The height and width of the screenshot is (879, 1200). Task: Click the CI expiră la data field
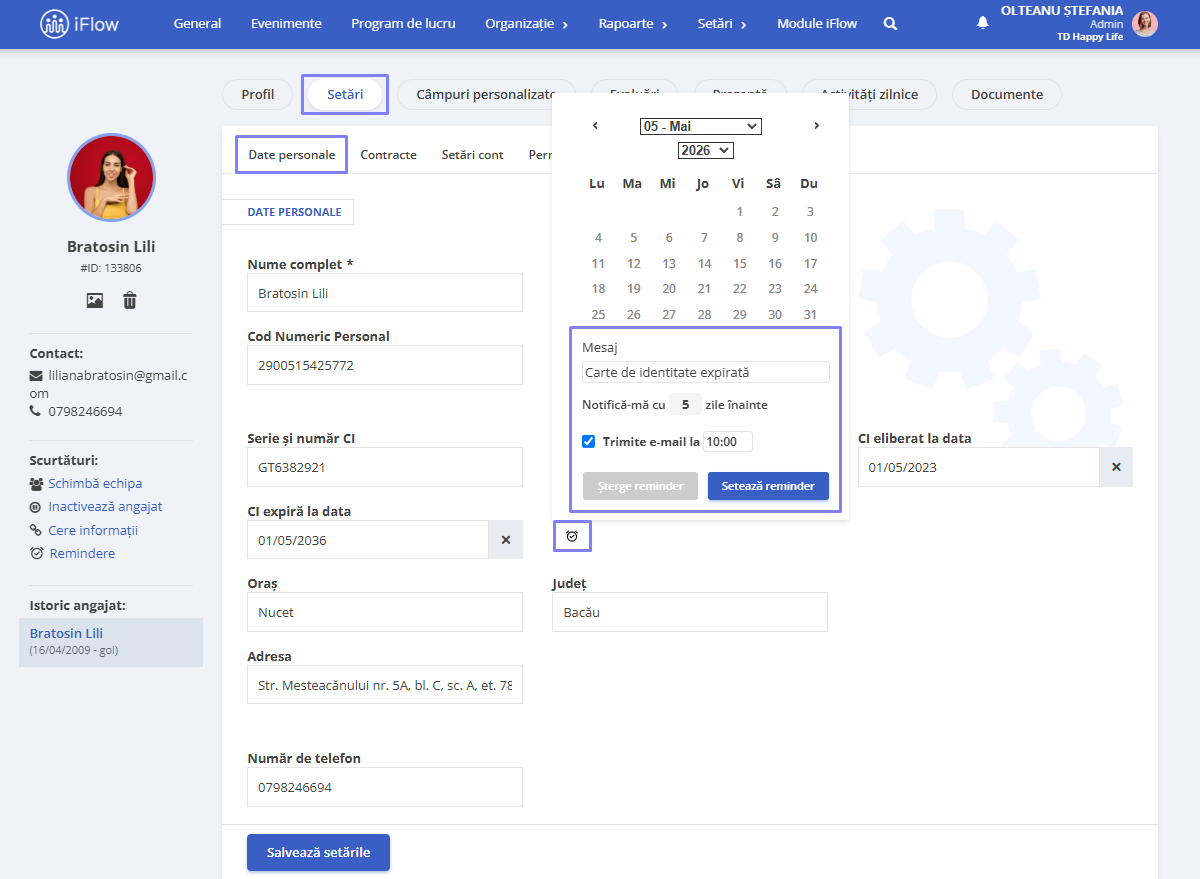point(368,540)
